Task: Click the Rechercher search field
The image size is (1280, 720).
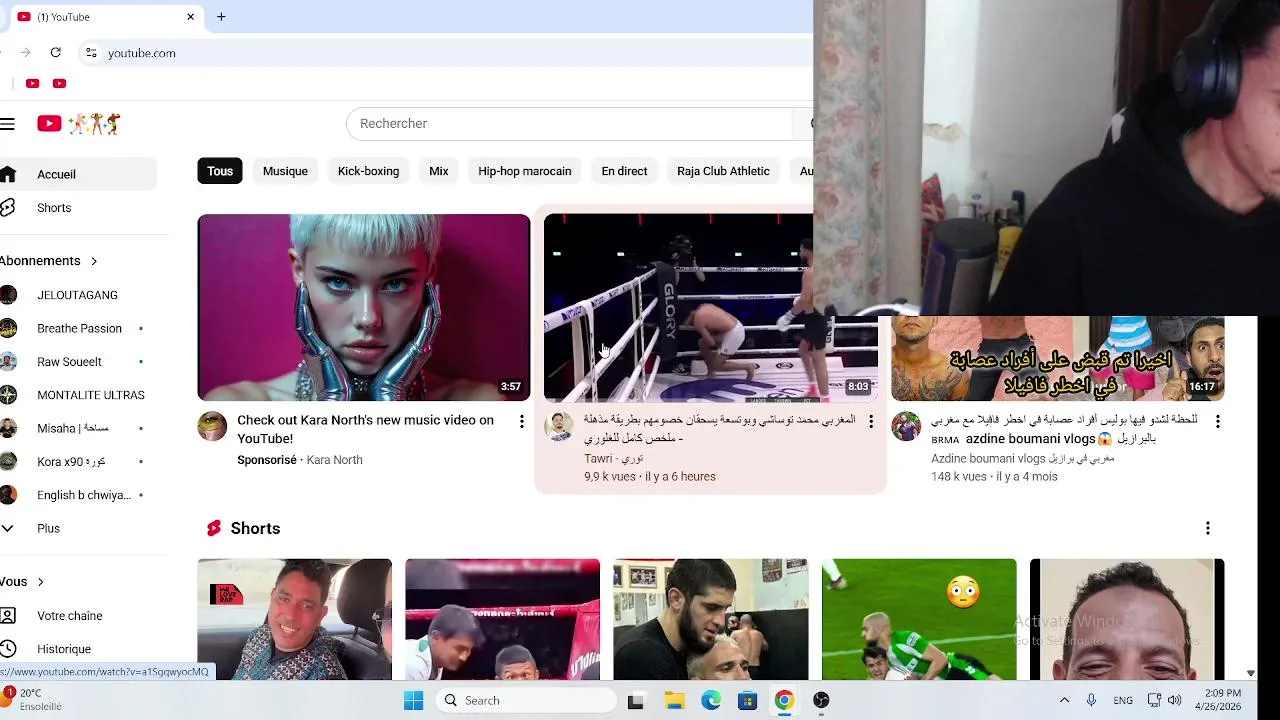Action: point(570,124)
